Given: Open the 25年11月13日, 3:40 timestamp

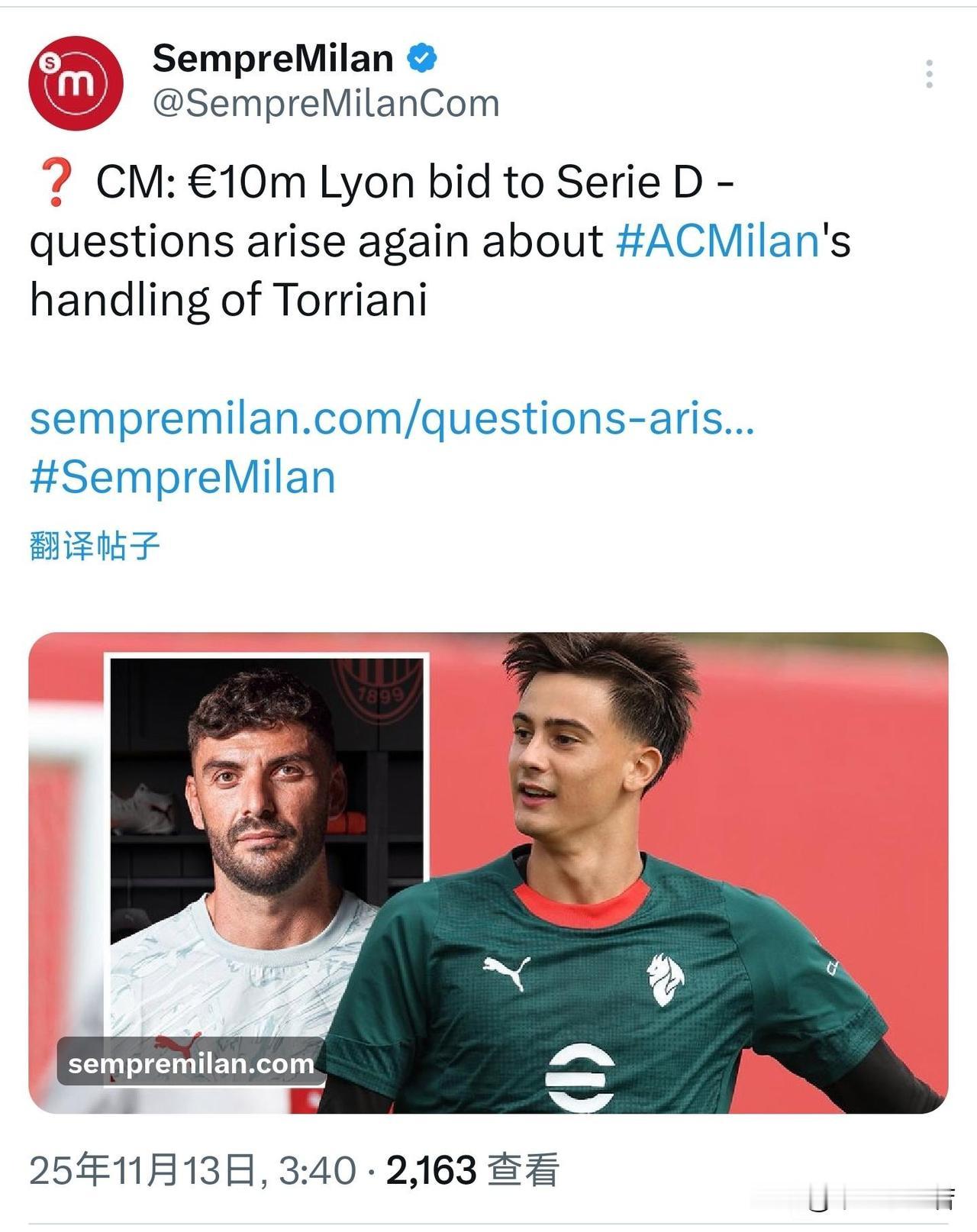Looking at the screenshot, I should 192,1169.
